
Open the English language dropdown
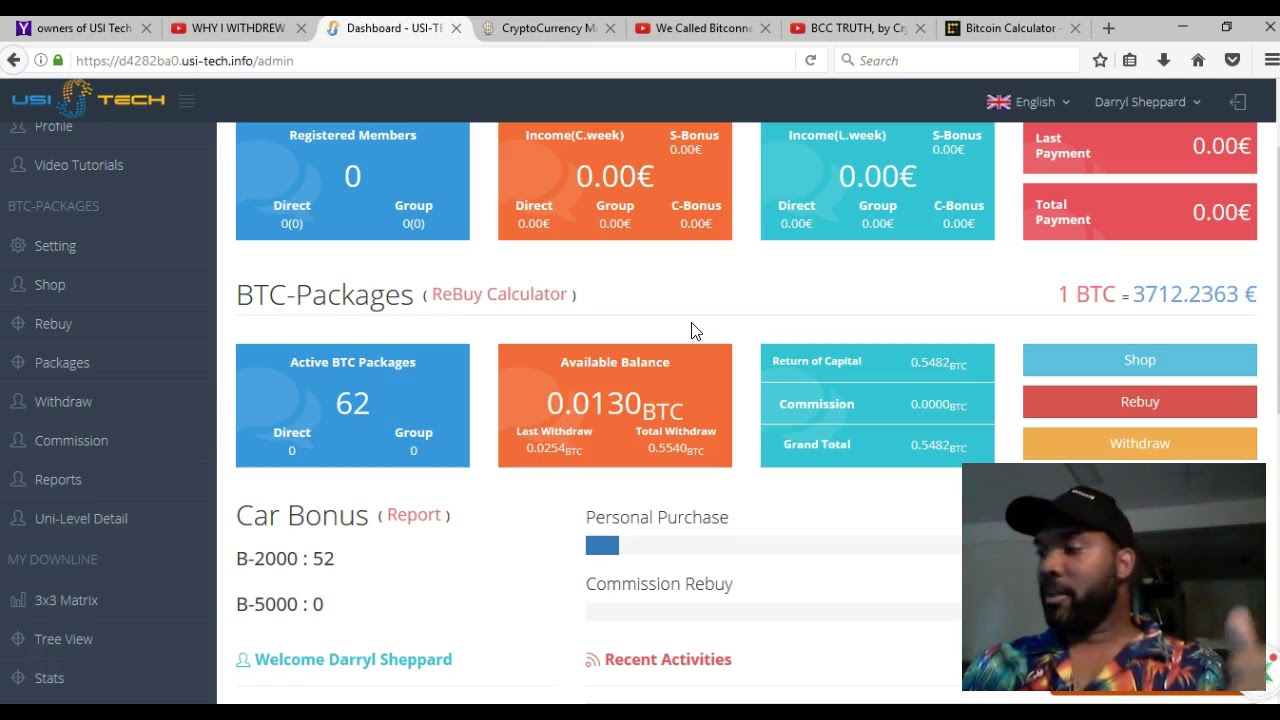[1029, 102]
